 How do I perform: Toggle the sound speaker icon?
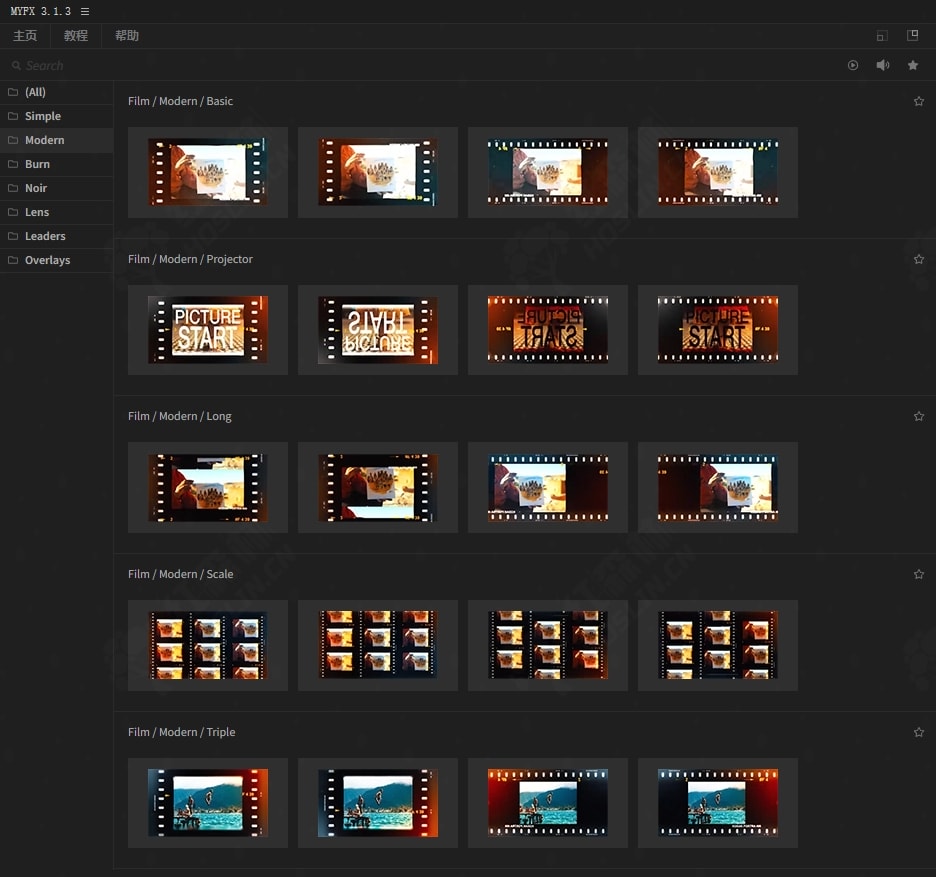(x=883, y=65)
